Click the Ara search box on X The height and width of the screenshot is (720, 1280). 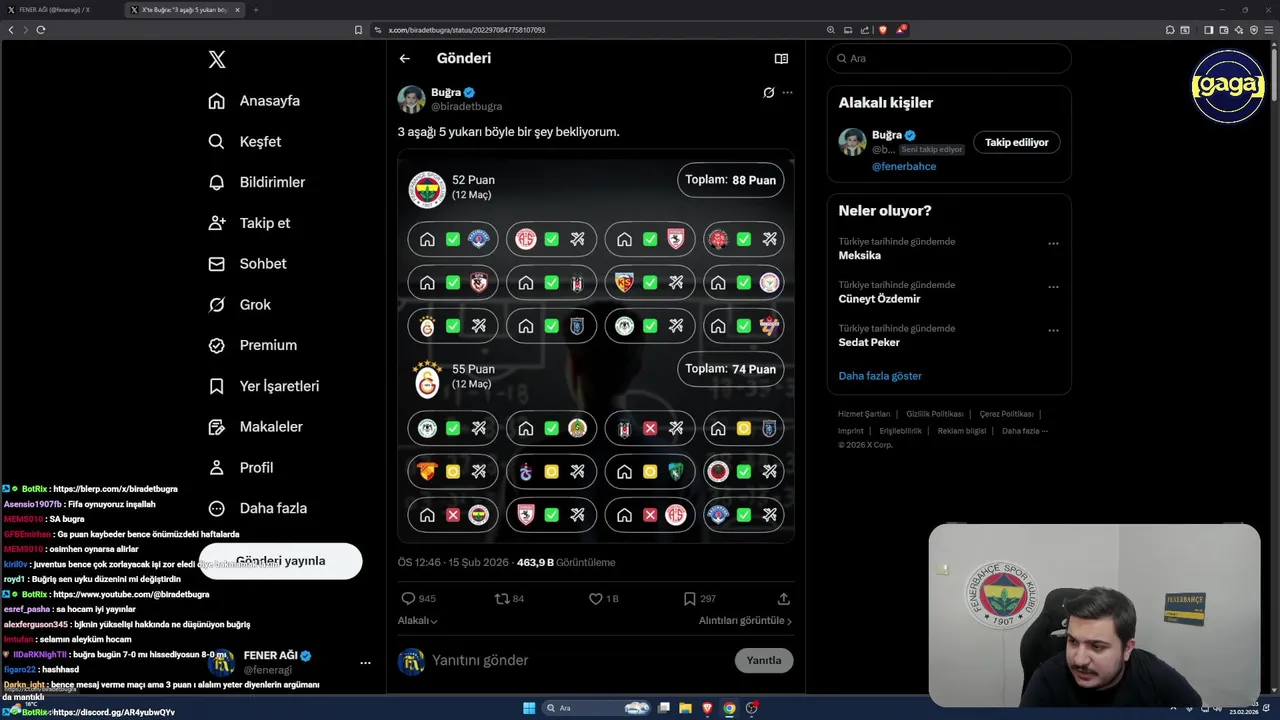[949, 59]
